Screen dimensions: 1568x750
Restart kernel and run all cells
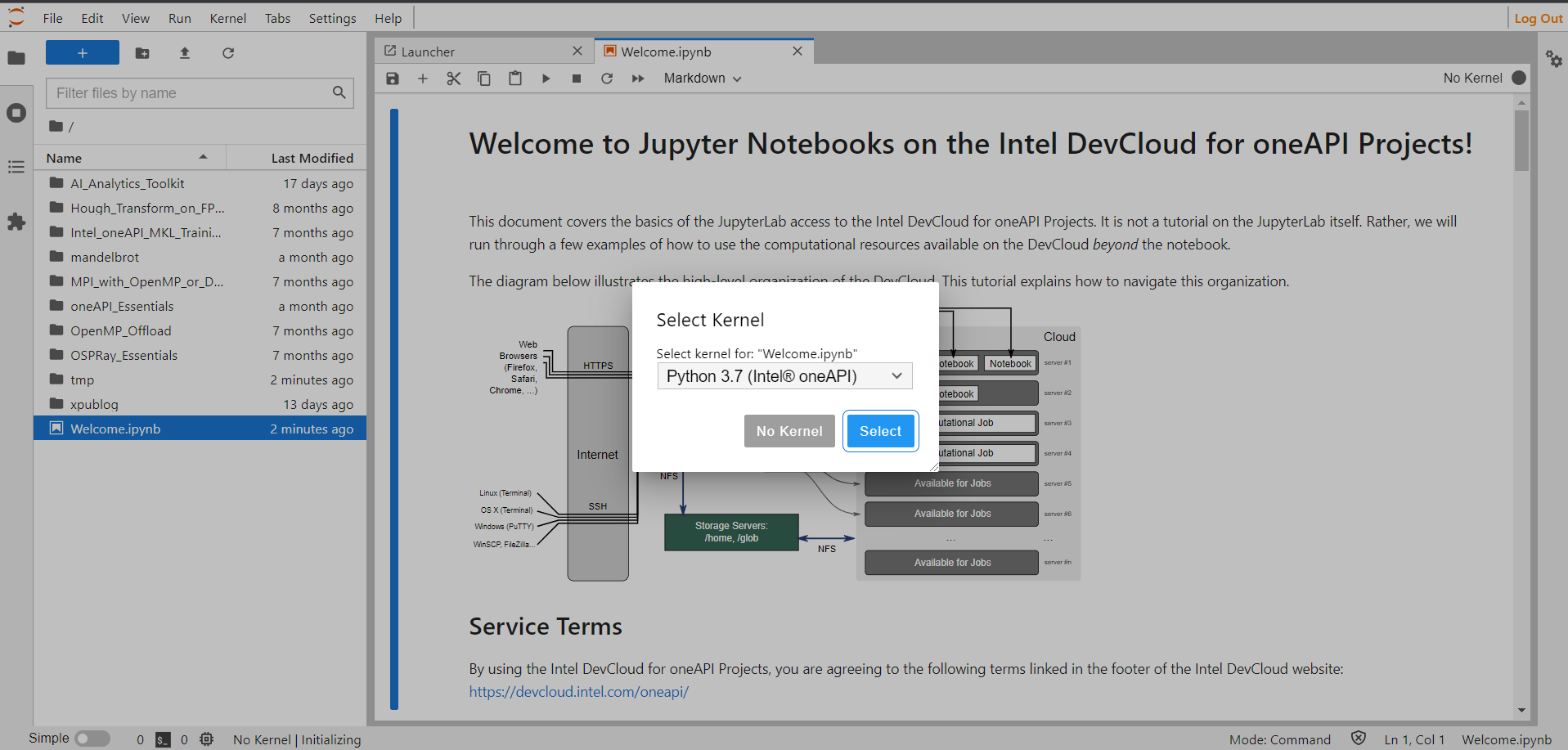638,79
